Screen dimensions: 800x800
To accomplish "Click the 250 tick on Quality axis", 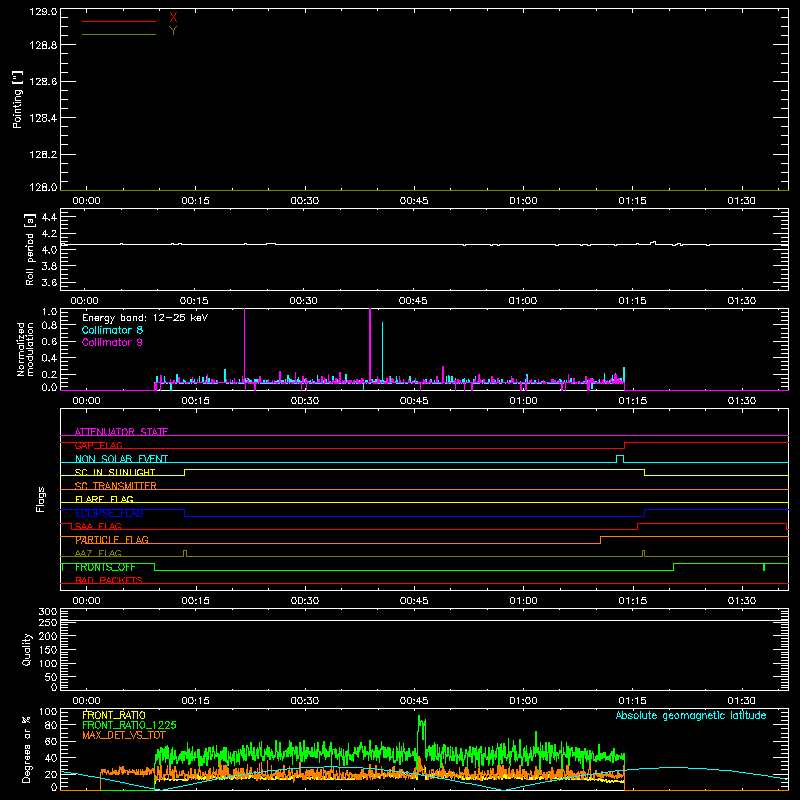I will (x=47, y=622).
